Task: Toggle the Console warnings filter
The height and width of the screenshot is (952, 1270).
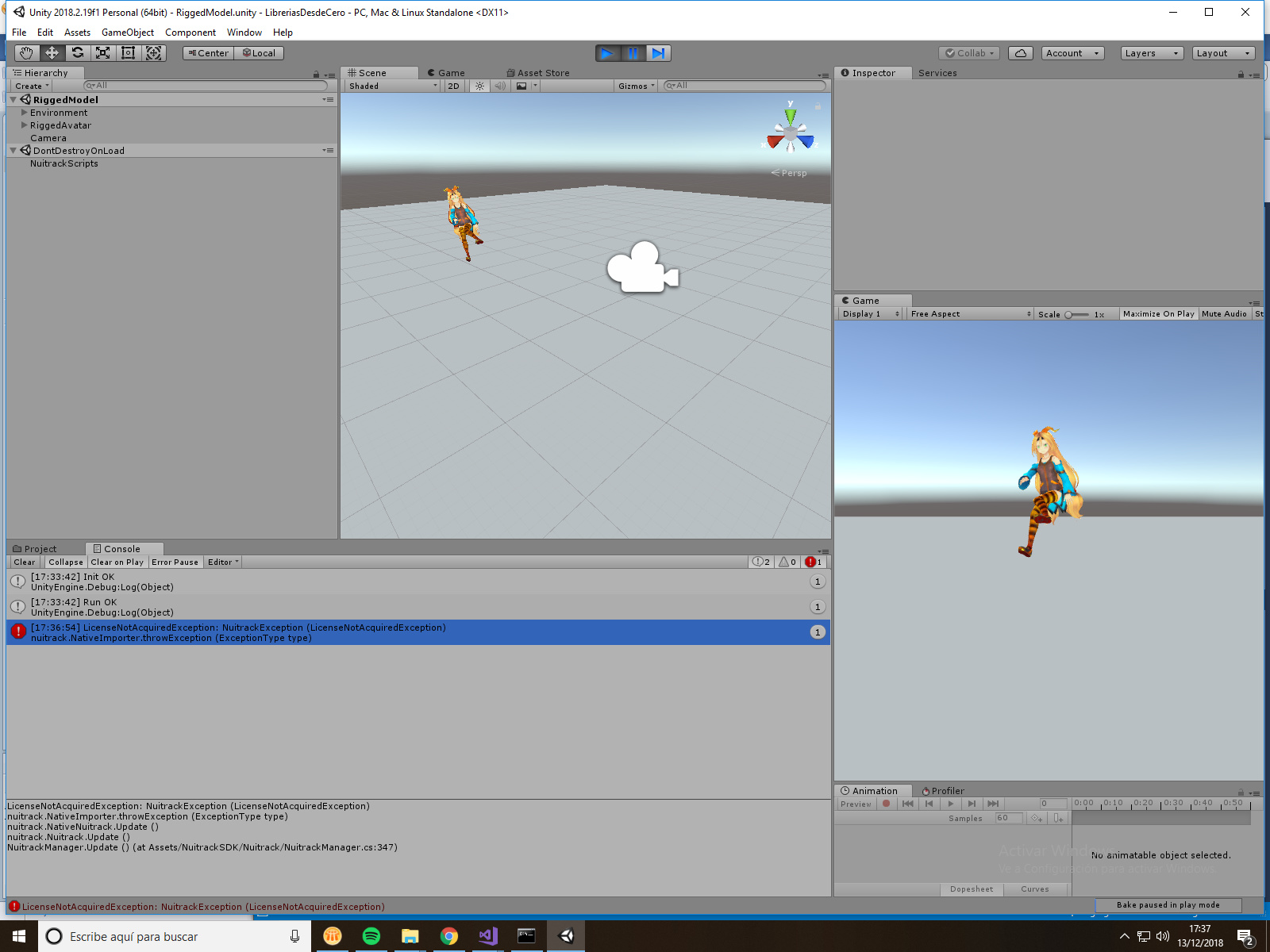Action: [787, 562]
